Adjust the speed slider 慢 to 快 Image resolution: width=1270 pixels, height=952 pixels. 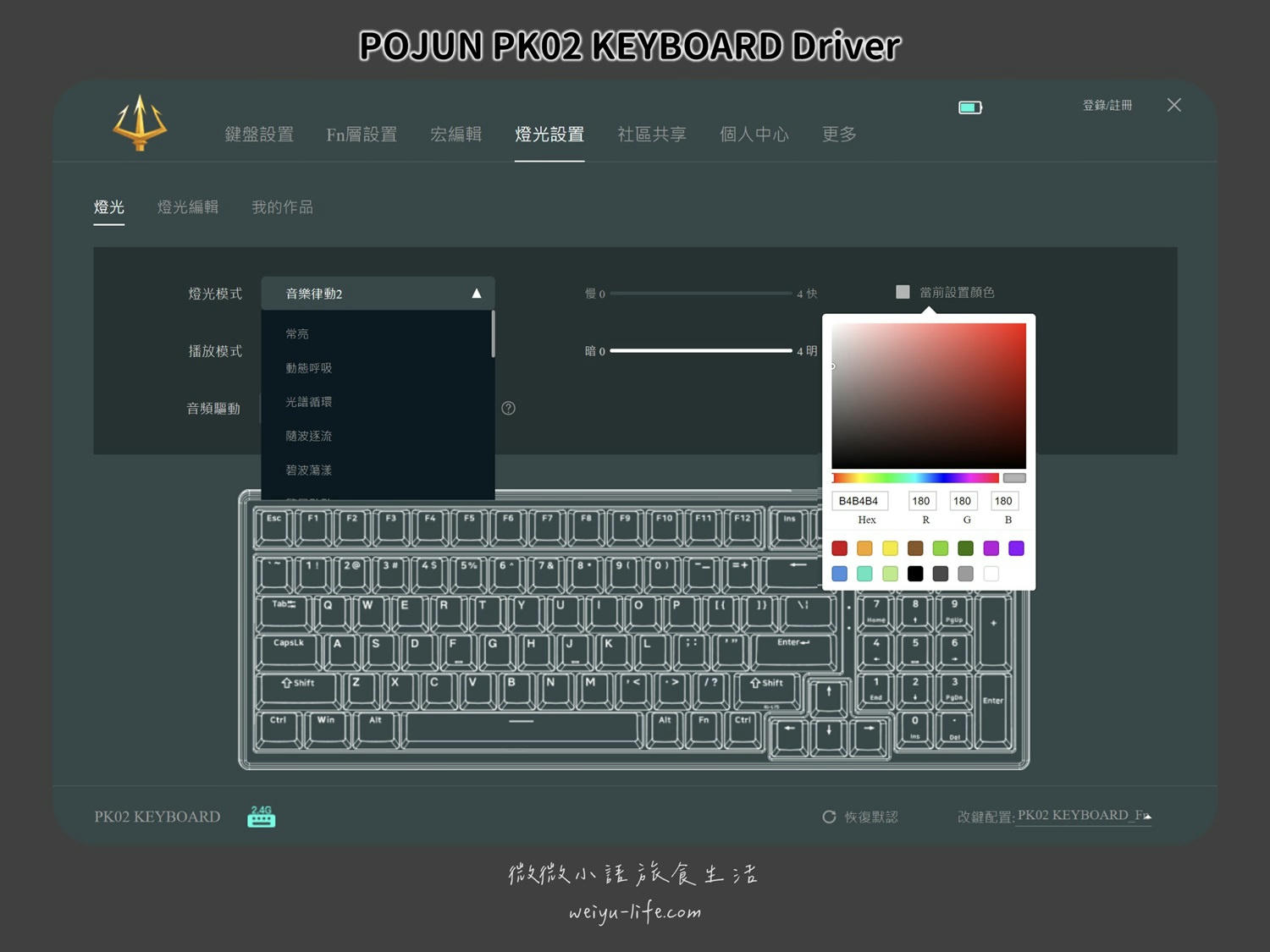pos(701,294)
